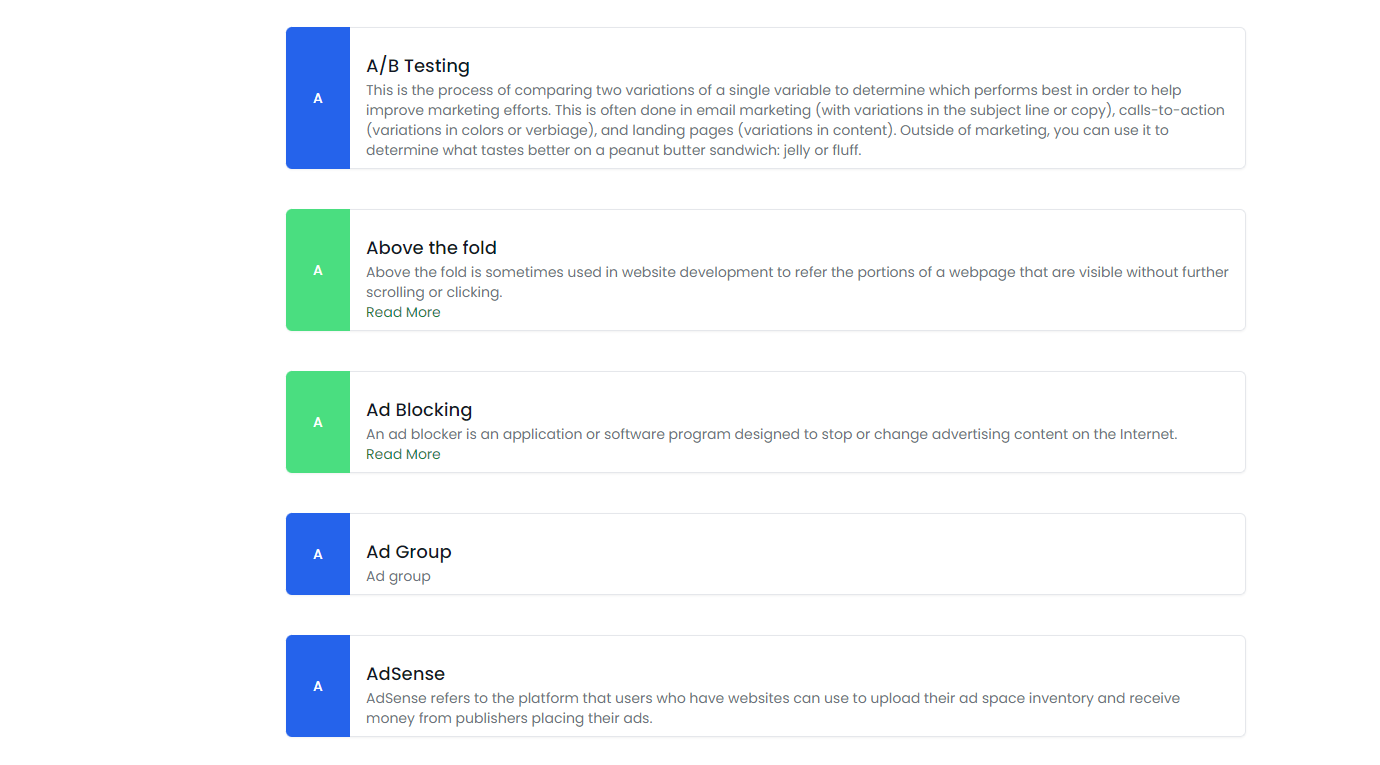Click the AdSense description paragraph
This screenshot has width=1380, height=765.
pos(773,708)
